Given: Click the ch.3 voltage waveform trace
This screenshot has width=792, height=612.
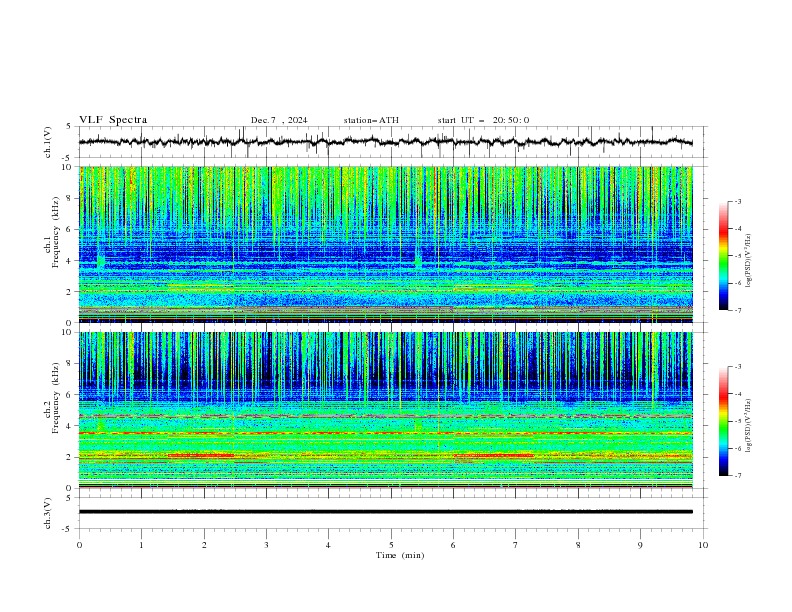Looking at the screenshot, I should click(386, 512).
